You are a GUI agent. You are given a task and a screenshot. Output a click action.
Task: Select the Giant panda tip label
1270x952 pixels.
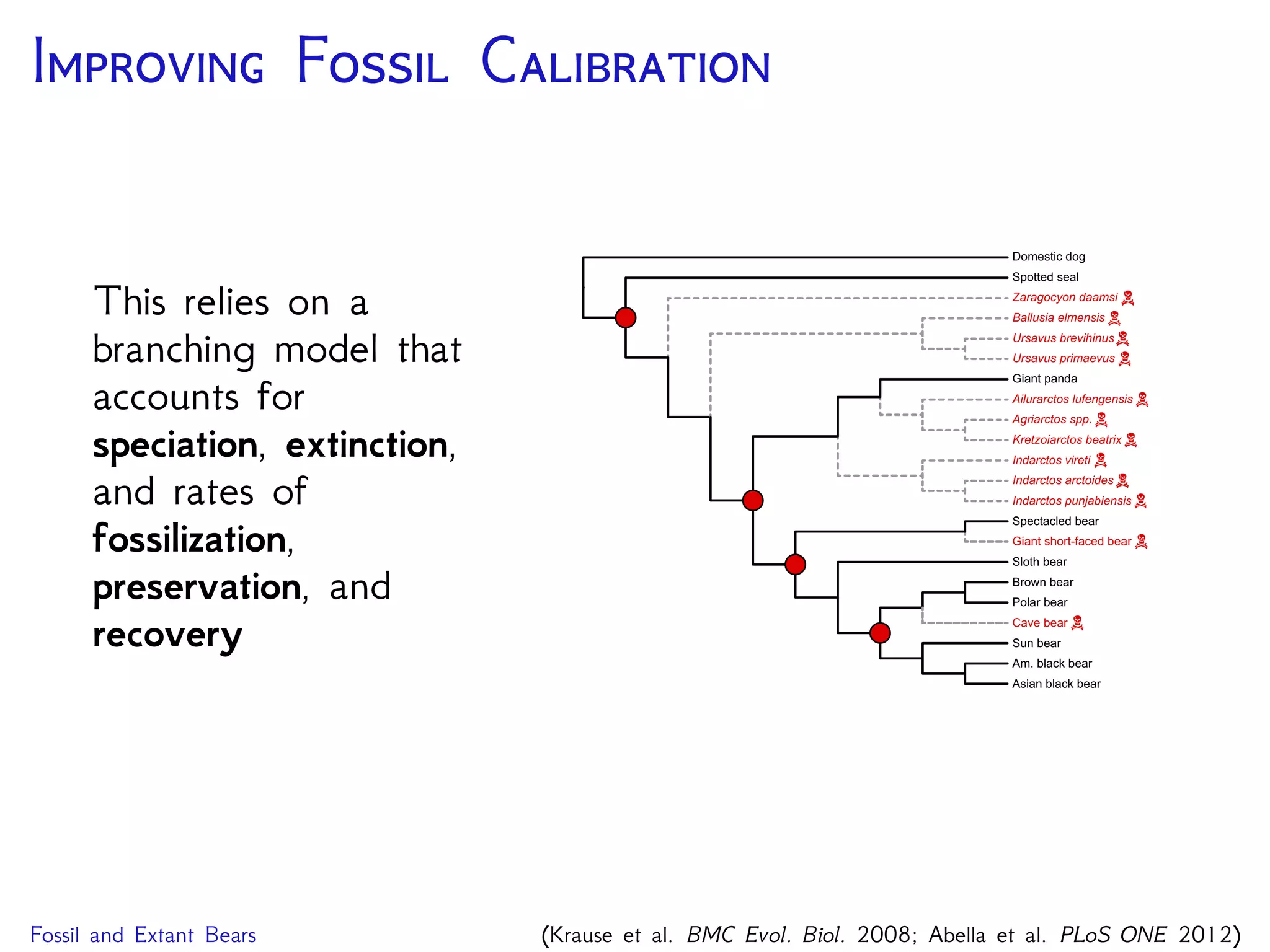[1044, 379]
